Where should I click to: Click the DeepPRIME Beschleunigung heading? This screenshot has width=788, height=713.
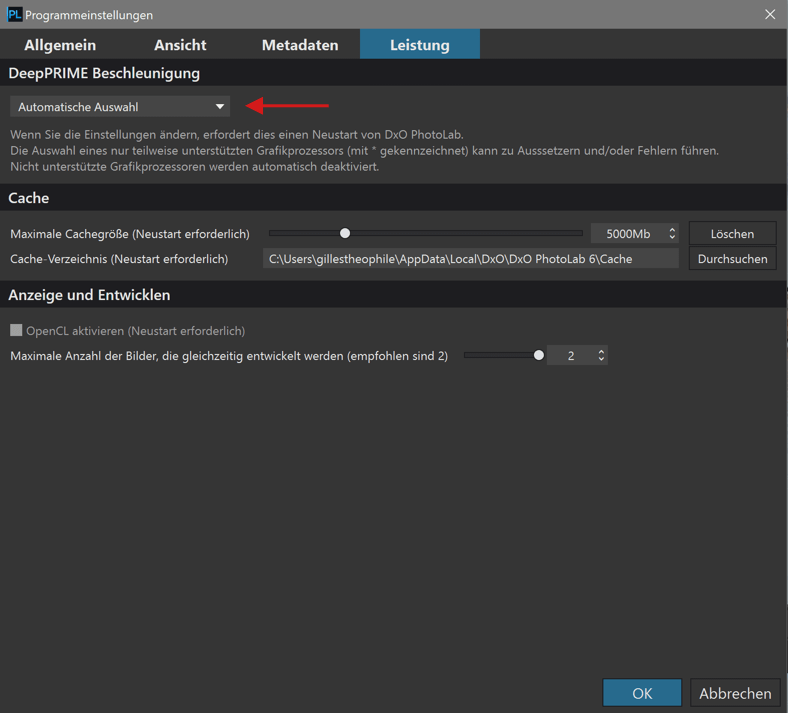coord(104,73)
